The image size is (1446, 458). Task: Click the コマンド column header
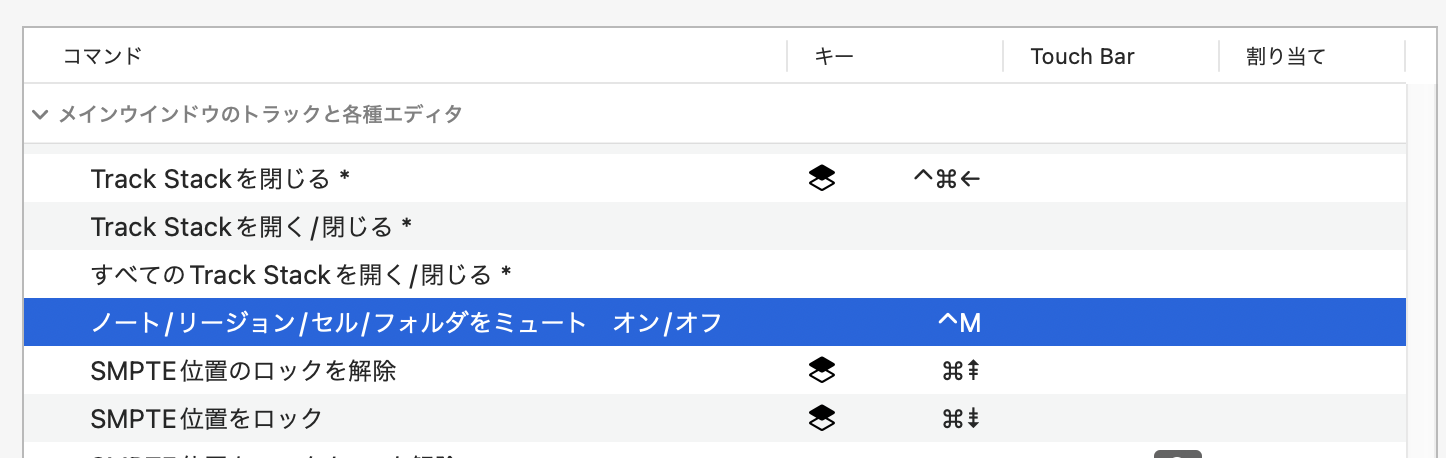(x=102, y=56)
